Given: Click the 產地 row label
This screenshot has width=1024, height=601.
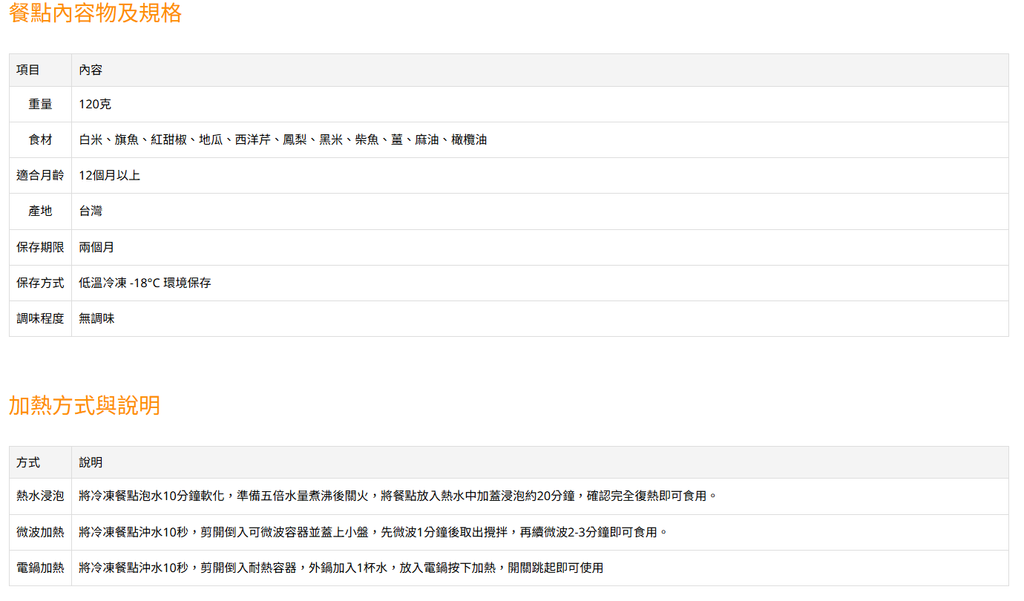Looking at the screenshot, I should [40, 211].
